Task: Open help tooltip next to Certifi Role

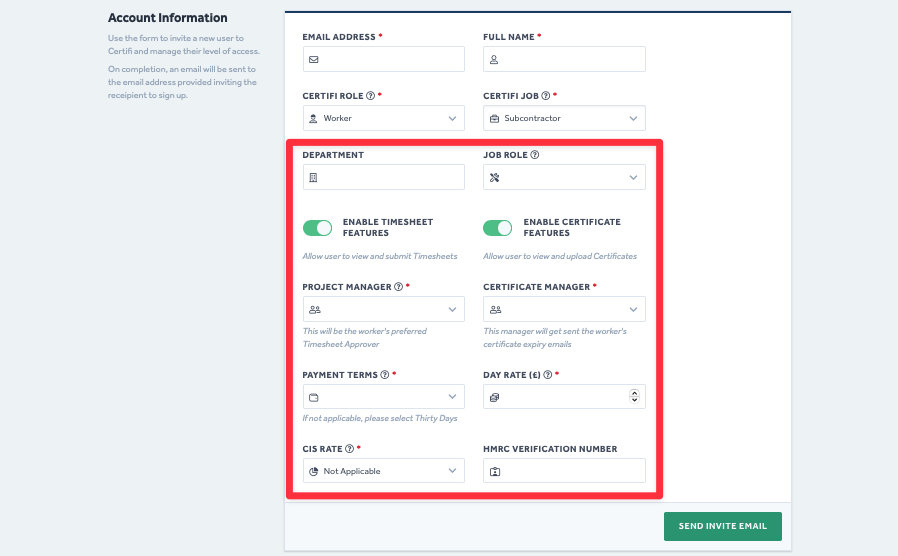Action: click(371, 96)
